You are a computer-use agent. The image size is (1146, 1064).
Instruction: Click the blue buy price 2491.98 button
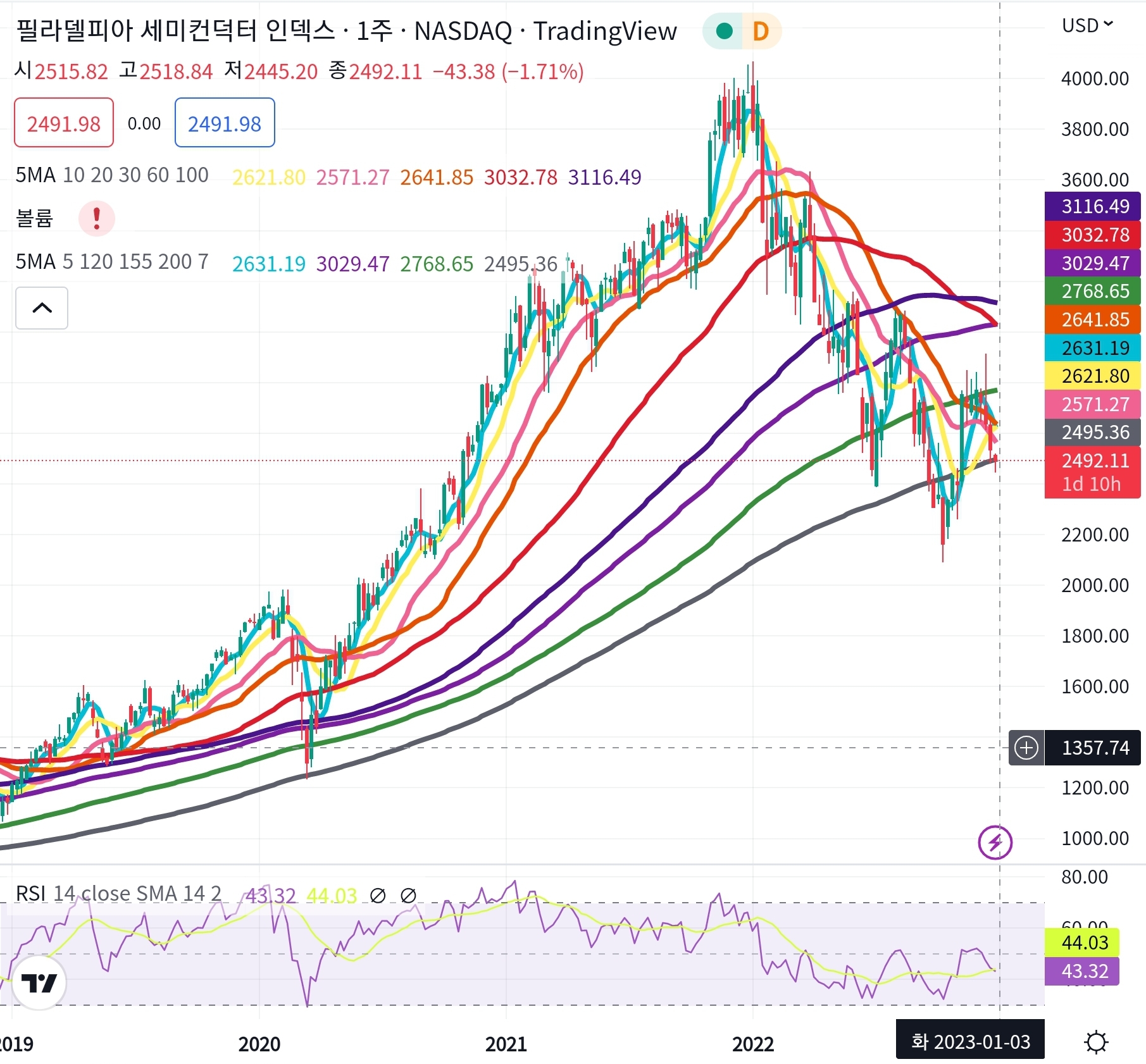click(x=225, y=123)
